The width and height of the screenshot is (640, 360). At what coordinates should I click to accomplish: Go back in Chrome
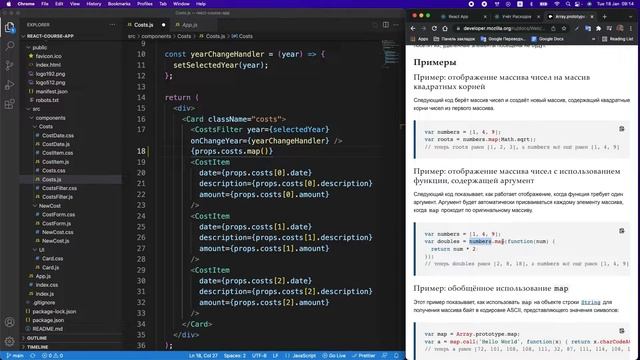(413, 29)
